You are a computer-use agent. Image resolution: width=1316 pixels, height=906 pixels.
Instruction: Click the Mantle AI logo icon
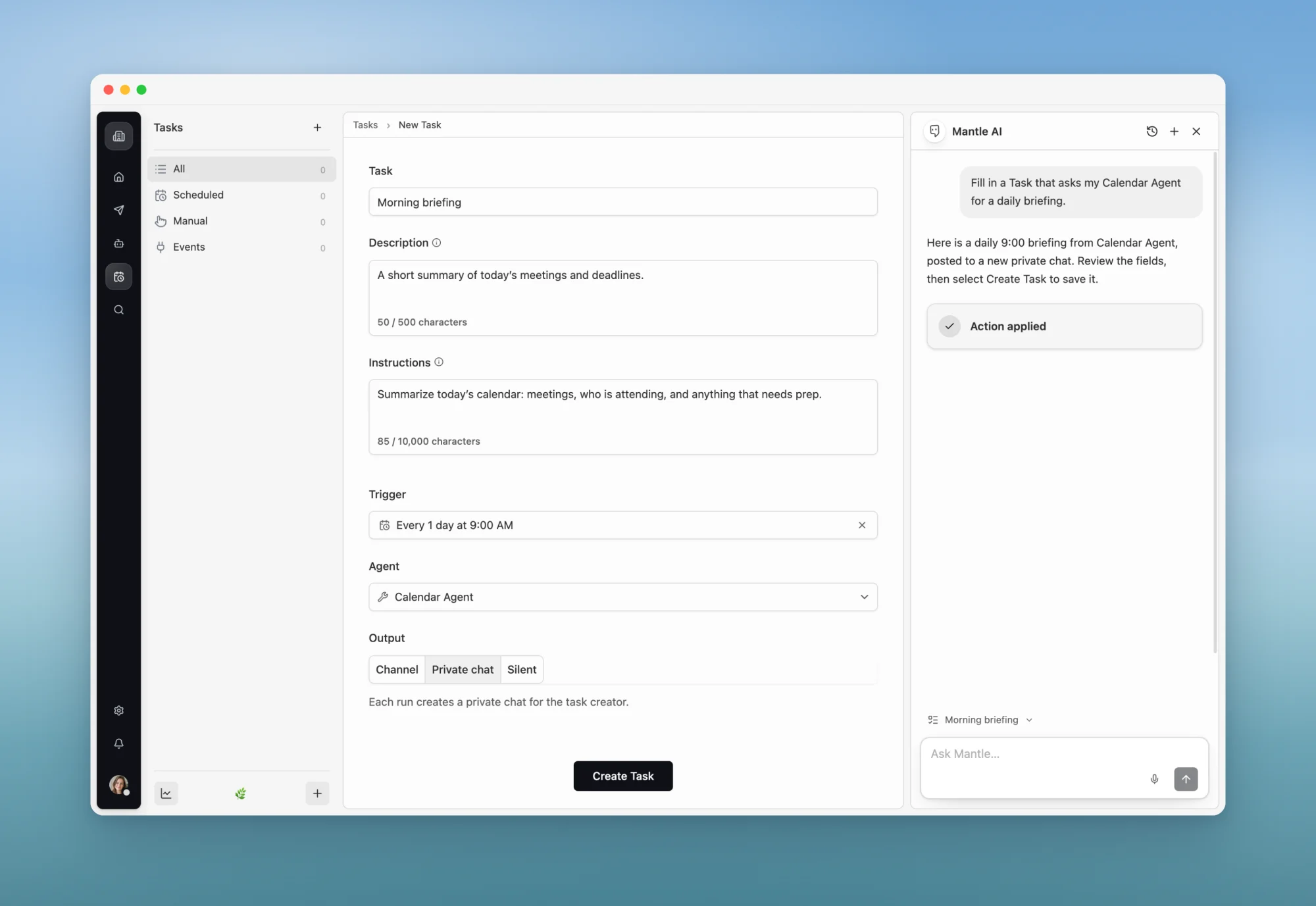[x=934, y=131]
